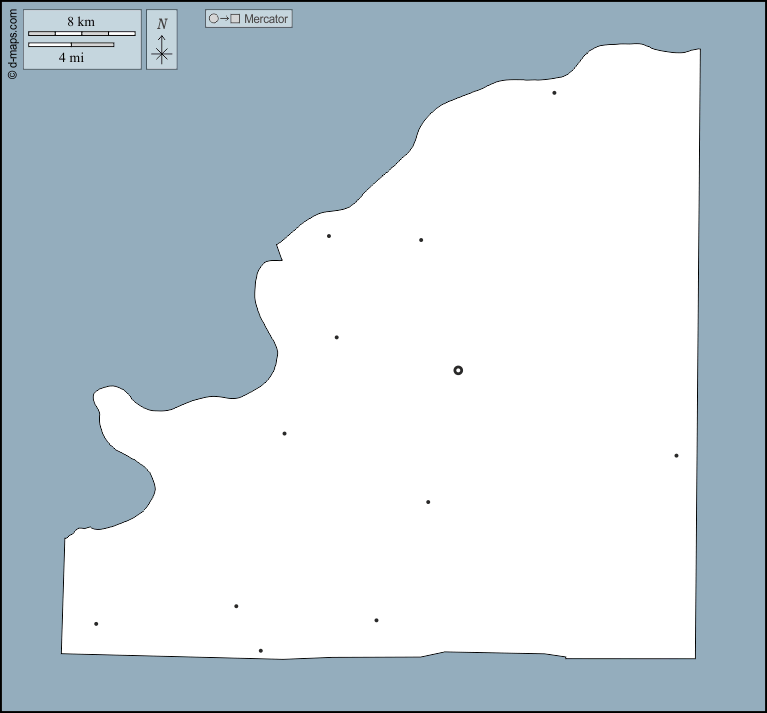Click the southwestern-most city dot
This screenshot has height=713, width=767.
click(x=96, y=624)
